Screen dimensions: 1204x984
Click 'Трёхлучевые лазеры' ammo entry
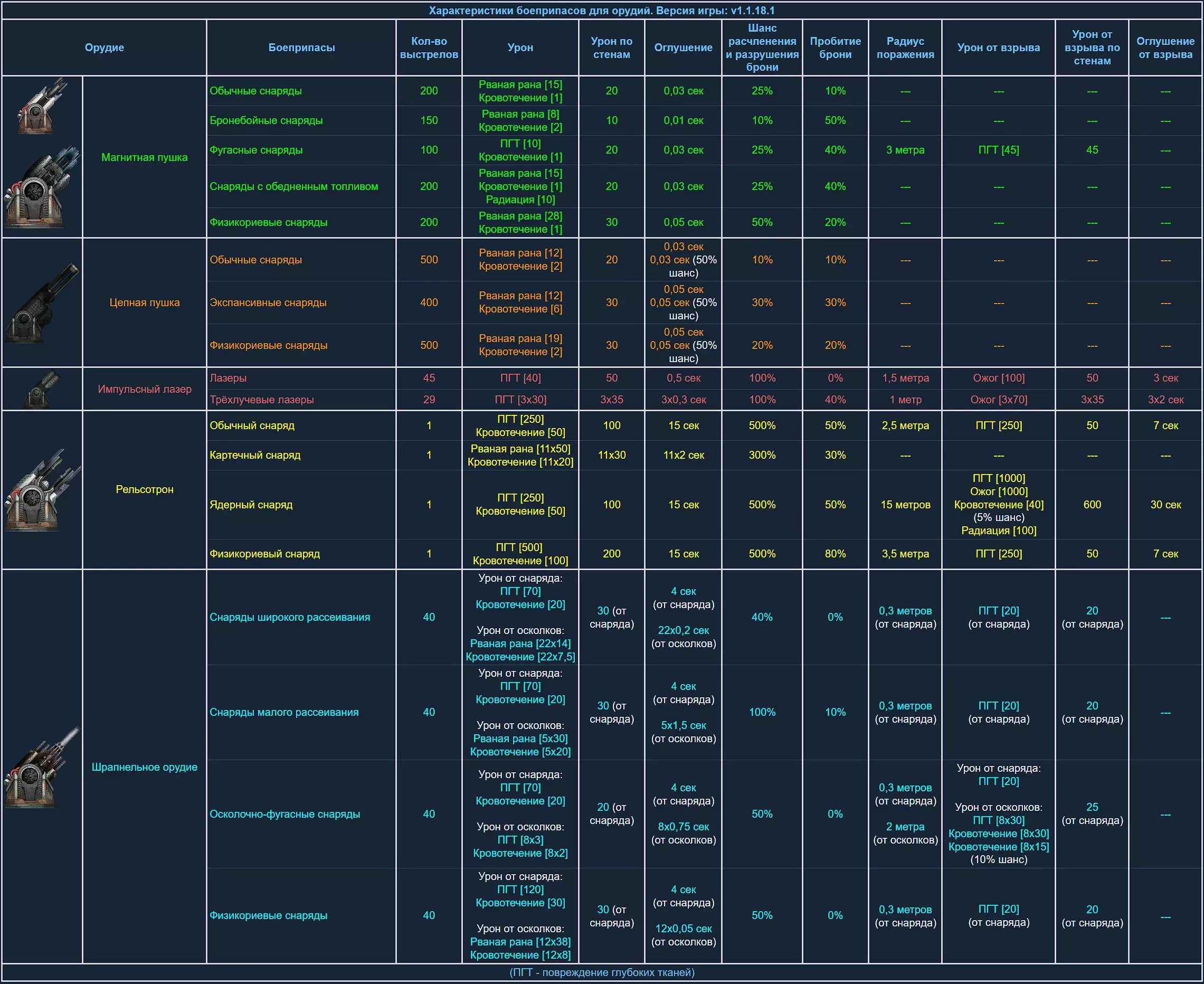click(261, 400)
